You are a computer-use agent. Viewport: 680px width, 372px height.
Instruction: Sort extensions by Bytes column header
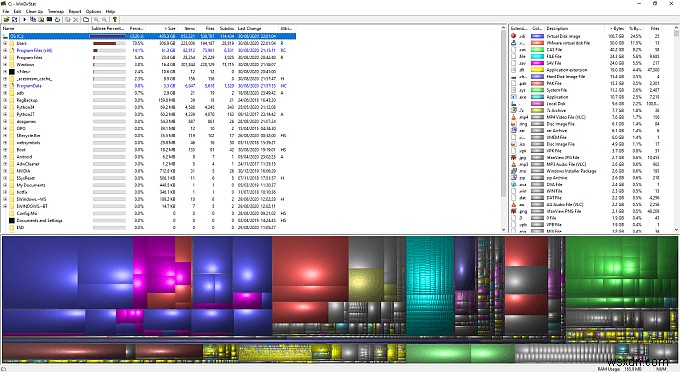pos(615,28)
